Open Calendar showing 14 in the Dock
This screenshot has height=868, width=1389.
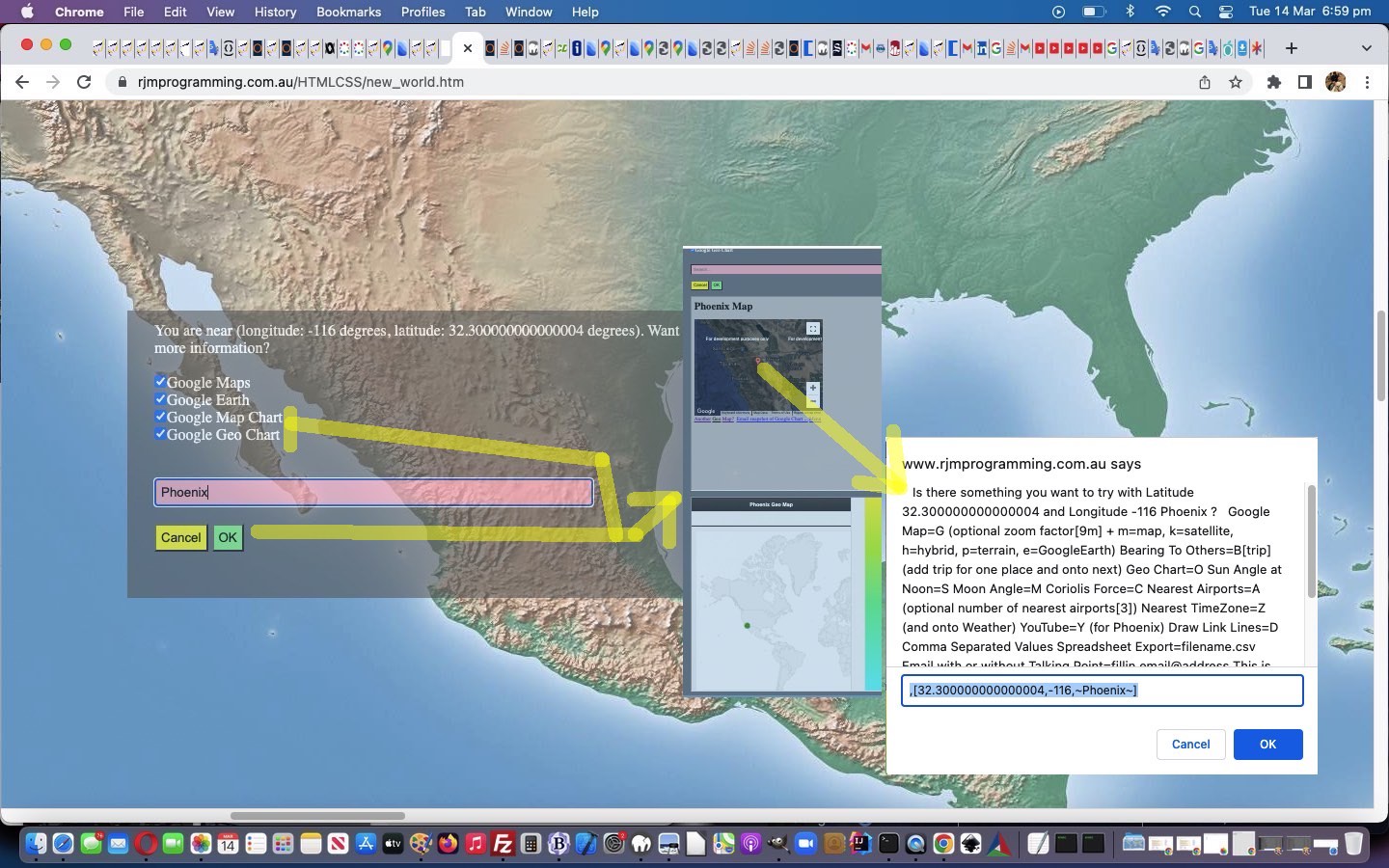click(x=228, y=844)
